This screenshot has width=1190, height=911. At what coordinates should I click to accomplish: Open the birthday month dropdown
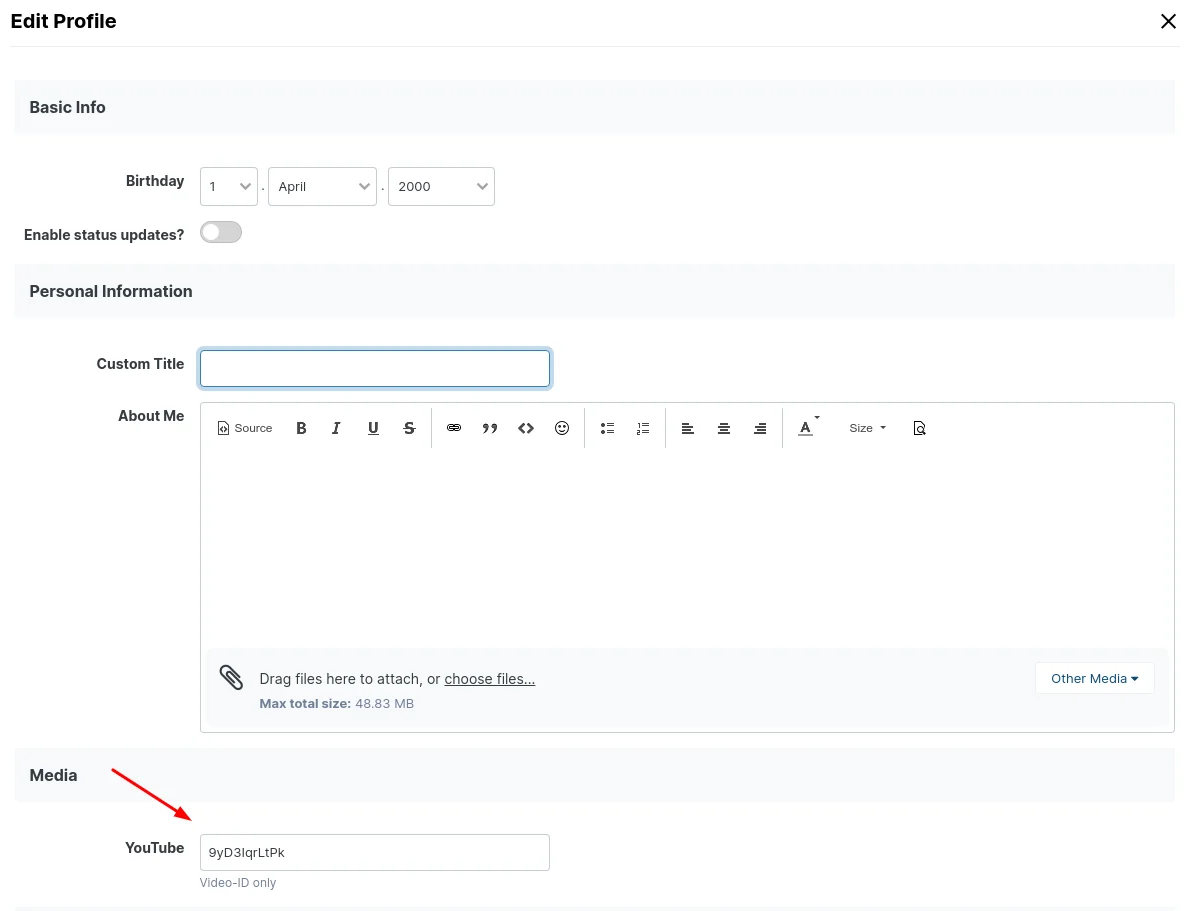tap(322, 187)
